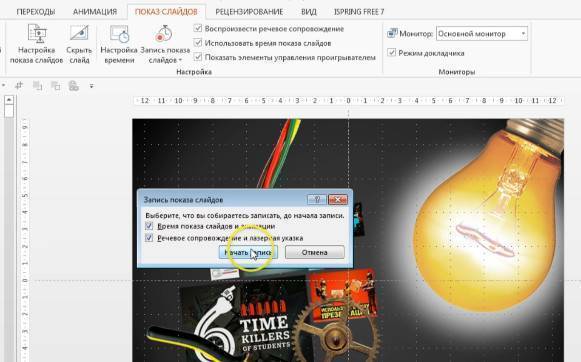Uncheck Речевое сопровождение и лазерная указка
The image size is (581, 362).
point(149,238)
